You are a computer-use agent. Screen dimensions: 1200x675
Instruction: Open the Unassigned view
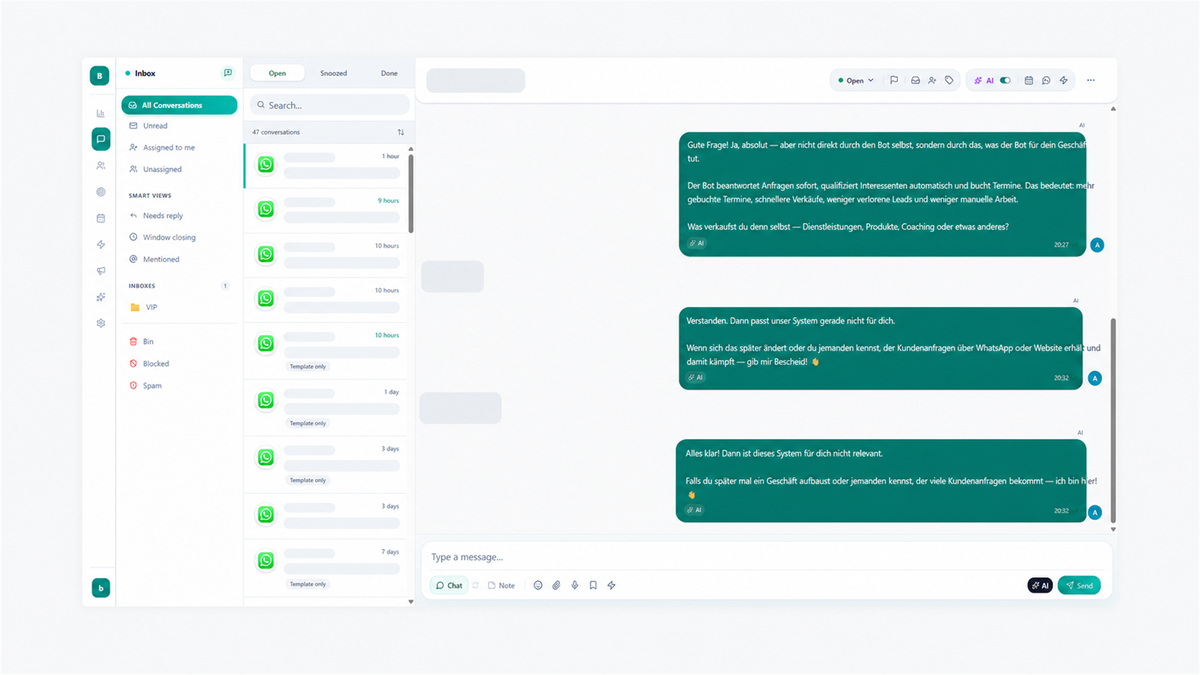[x=179, y=169]
